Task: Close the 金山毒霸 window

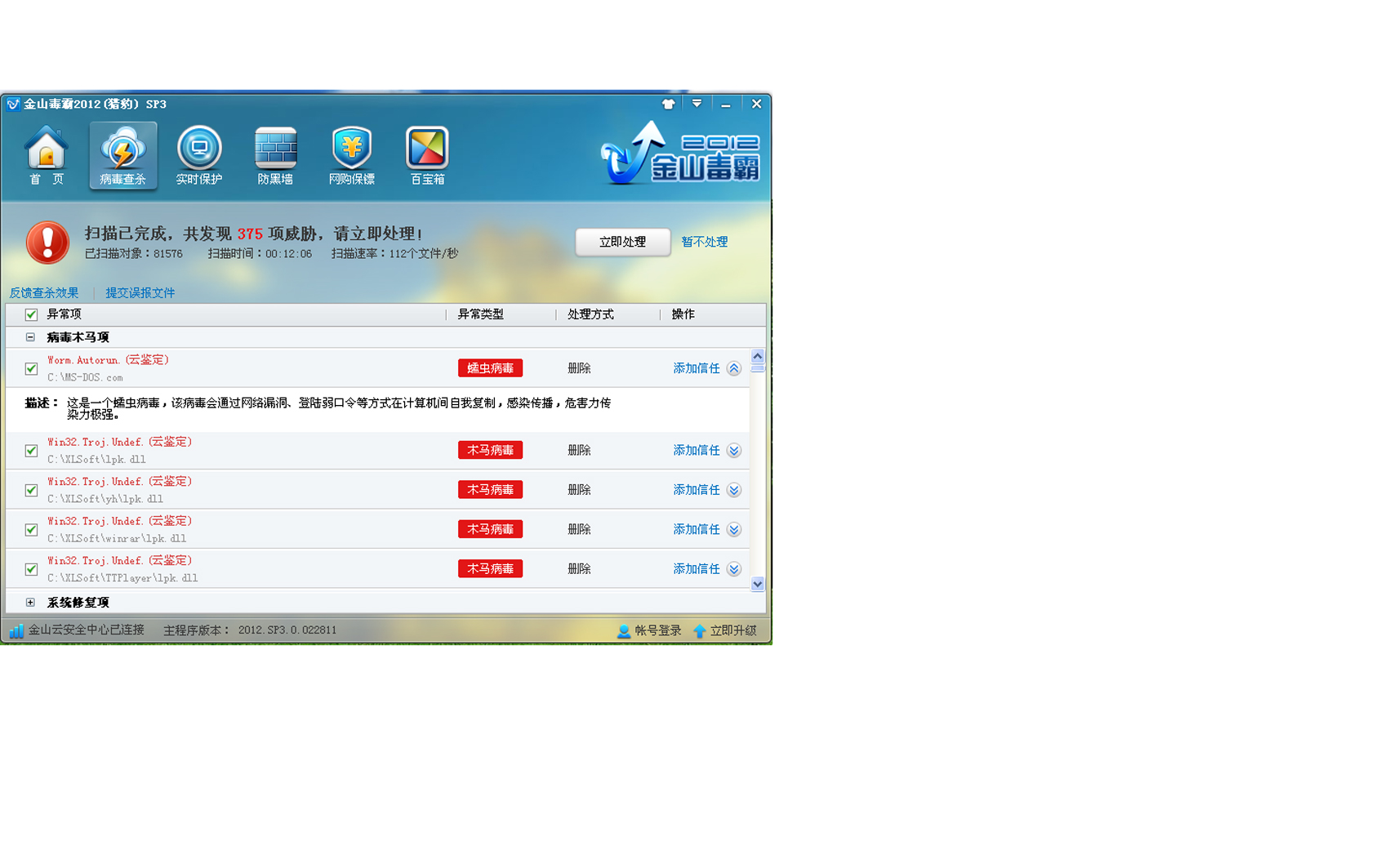Action: (756, 104)
